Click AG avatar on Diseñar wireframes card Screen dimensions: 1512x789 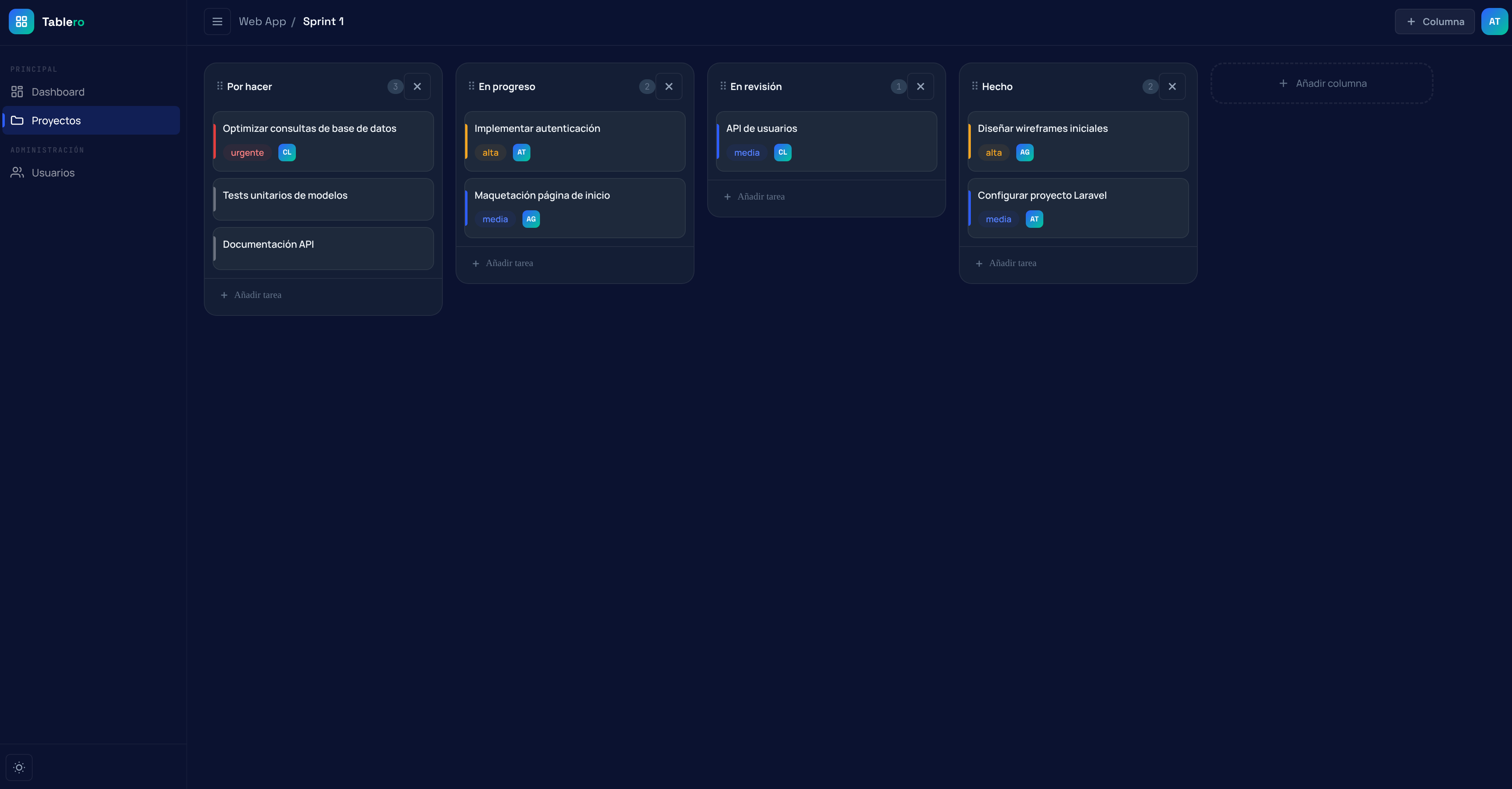(1025, 153)
